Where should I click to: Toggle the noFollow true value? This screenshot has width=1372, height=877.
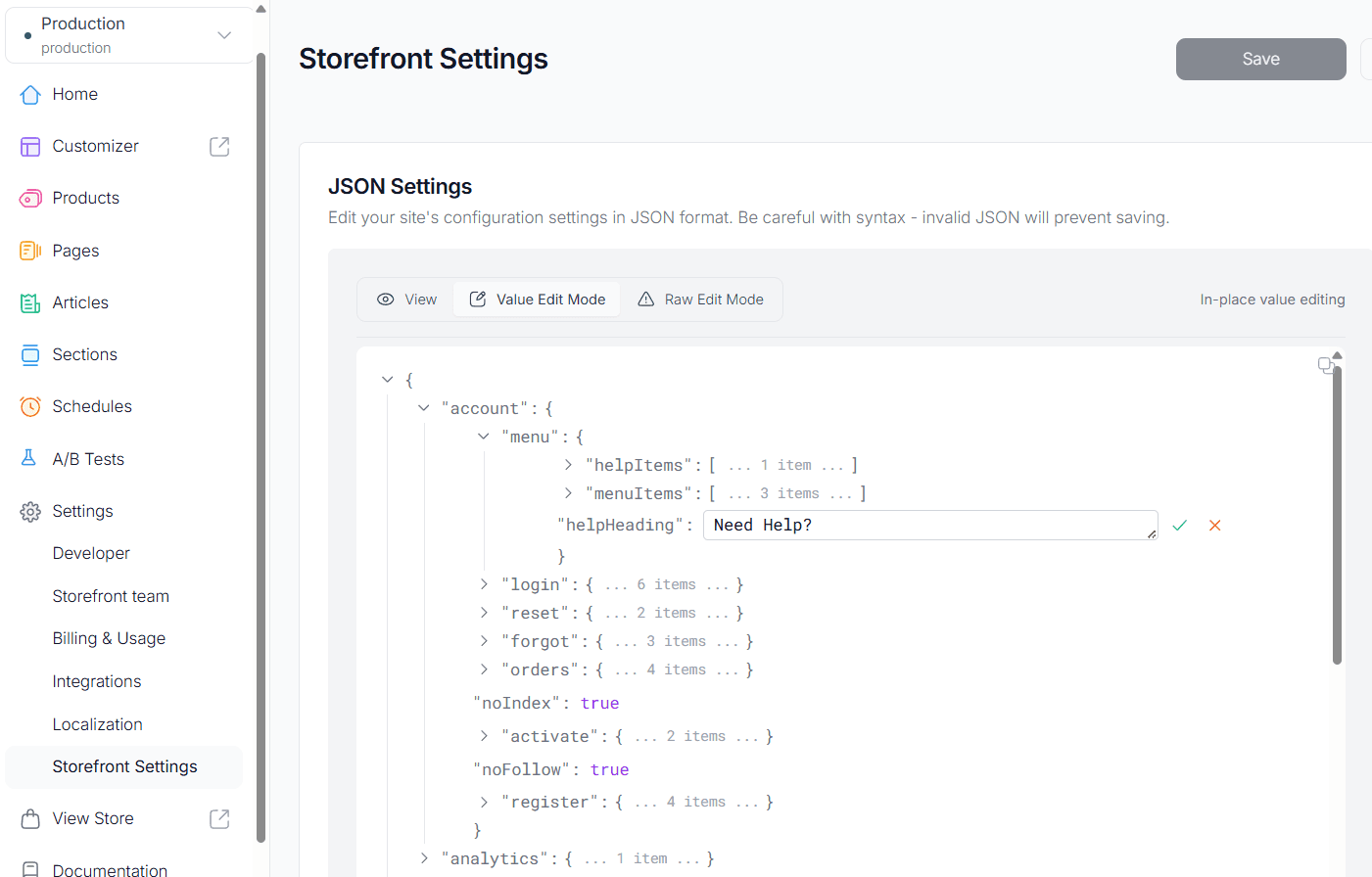(x=609, y=769)
